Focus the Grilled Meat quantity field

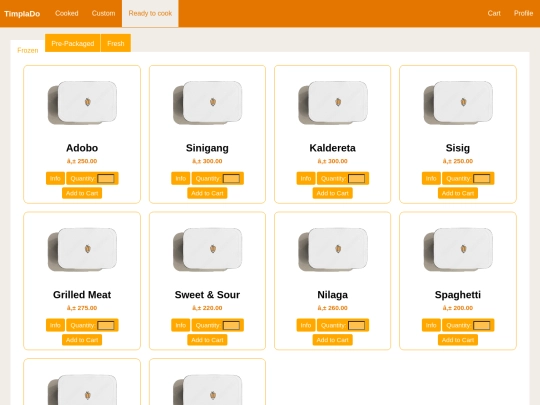[x=106, y=325]
